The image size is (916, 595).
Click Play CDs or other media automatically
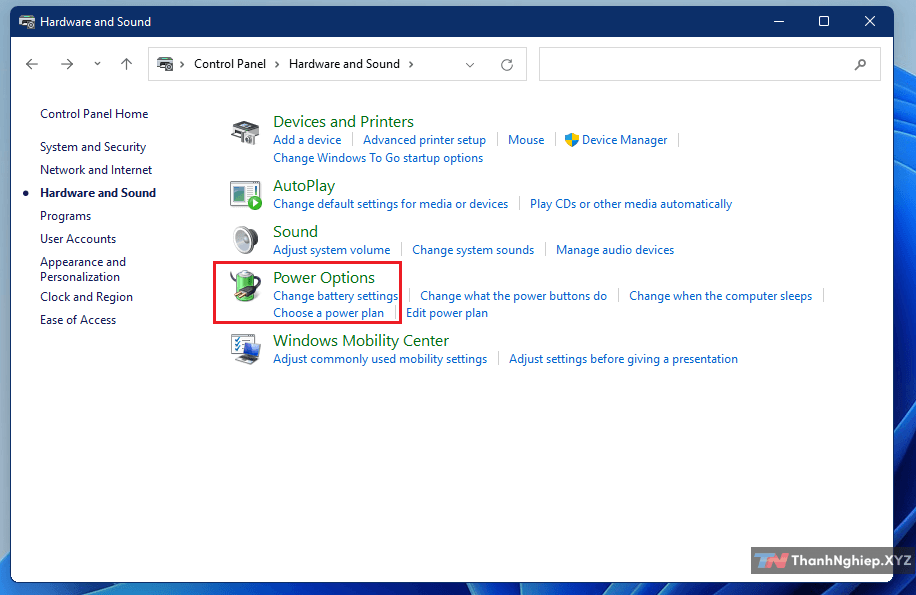[631, 204]
